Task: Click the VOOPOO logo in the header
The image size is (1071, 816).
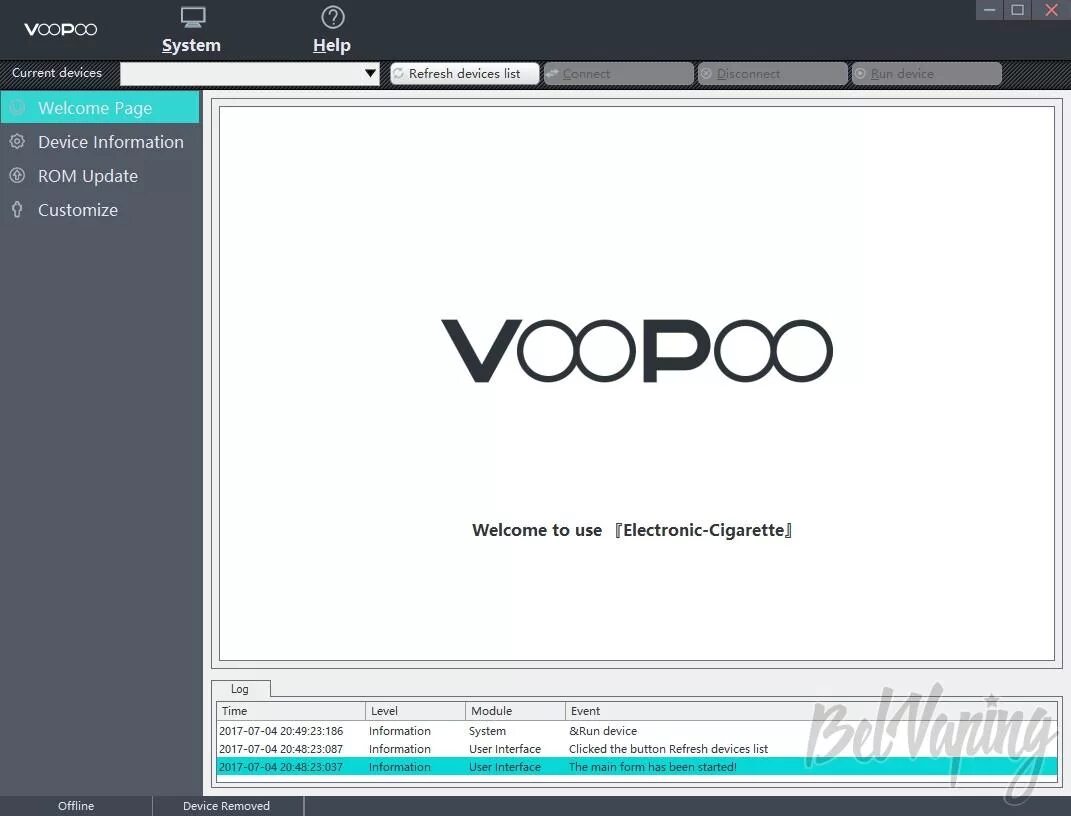Action: tap(61, 29)
